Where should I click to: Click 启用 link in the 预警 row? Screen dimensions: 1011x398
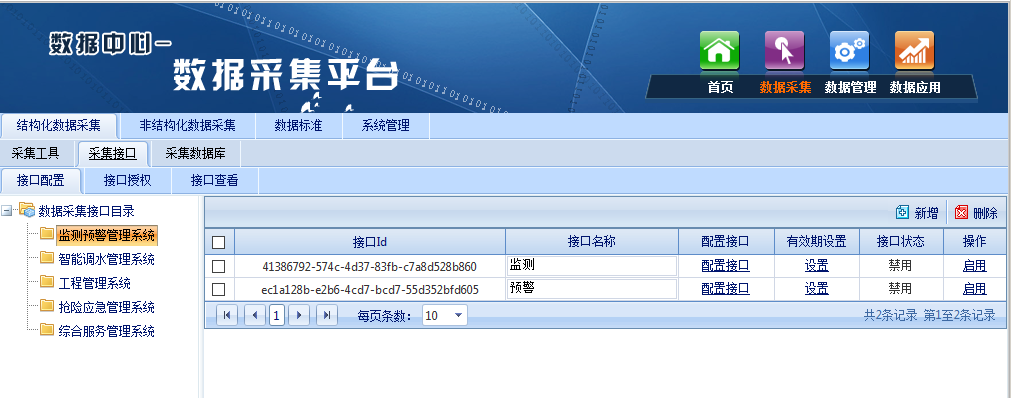coord(974,288)
